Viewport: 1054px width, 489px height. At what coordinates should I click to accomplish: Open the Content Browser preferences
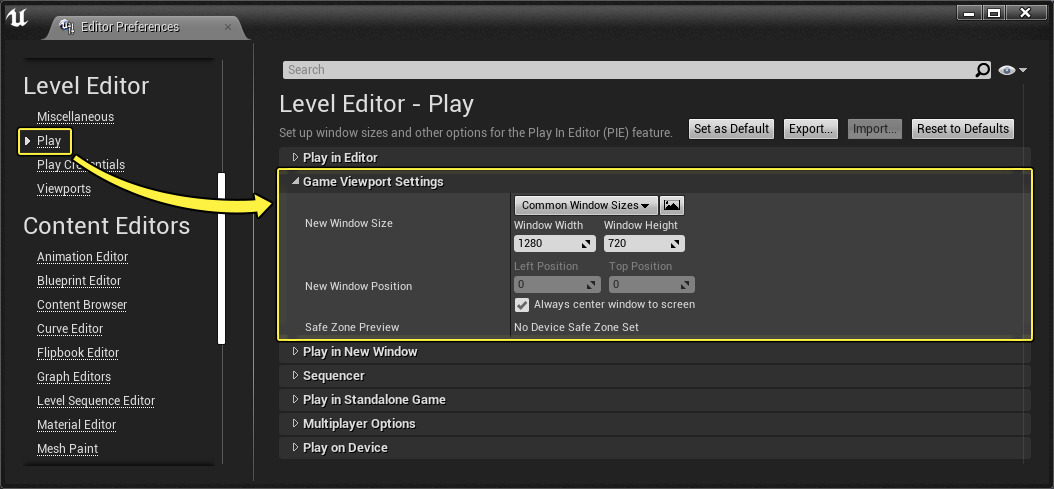(x=81, y=305)
